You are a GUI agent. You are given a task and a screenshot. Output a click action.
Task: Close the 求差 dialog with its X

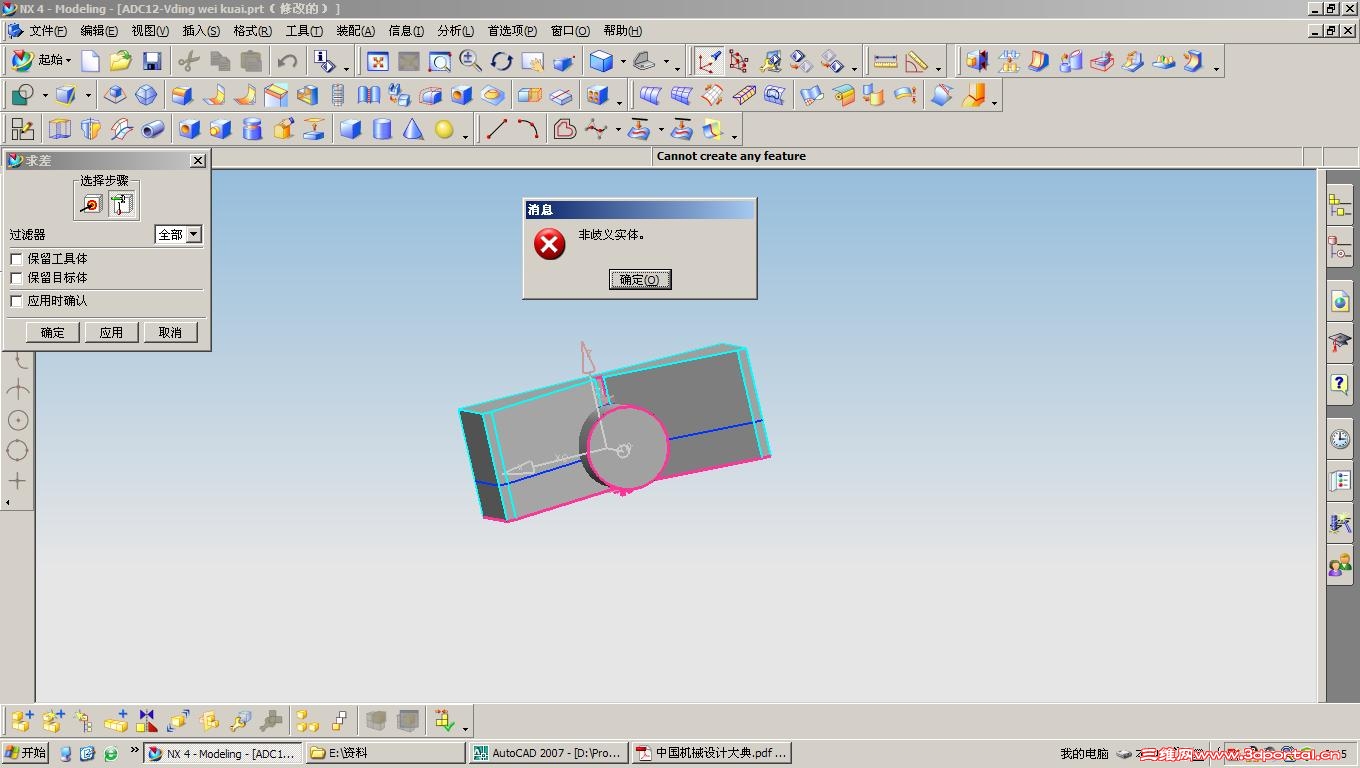[x=198, y=160]
